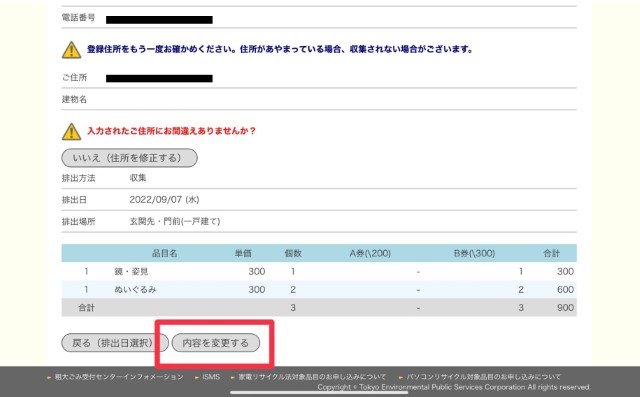Open the 家電リサイクル法対象品目のお申し込みについて link

[312, 377]
